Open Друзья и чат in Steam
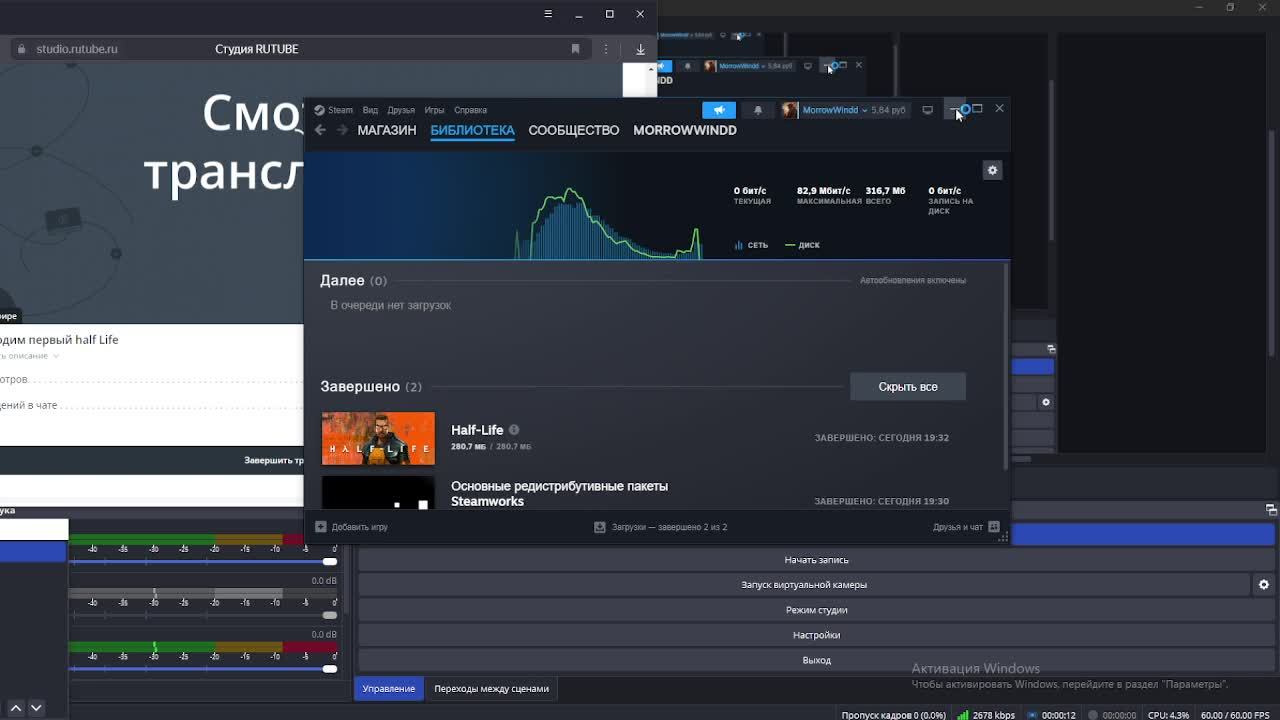Screen dimensions: 1280x720 [x=958, y=527]
